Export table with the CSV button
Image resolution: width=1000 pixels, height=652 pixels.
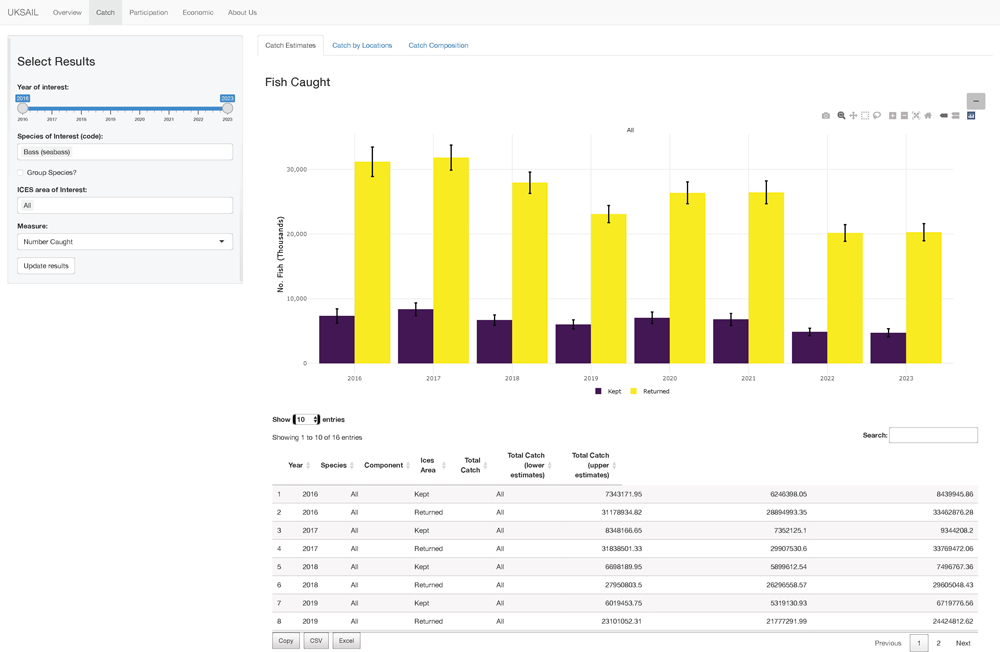click(x=316, y=641)
